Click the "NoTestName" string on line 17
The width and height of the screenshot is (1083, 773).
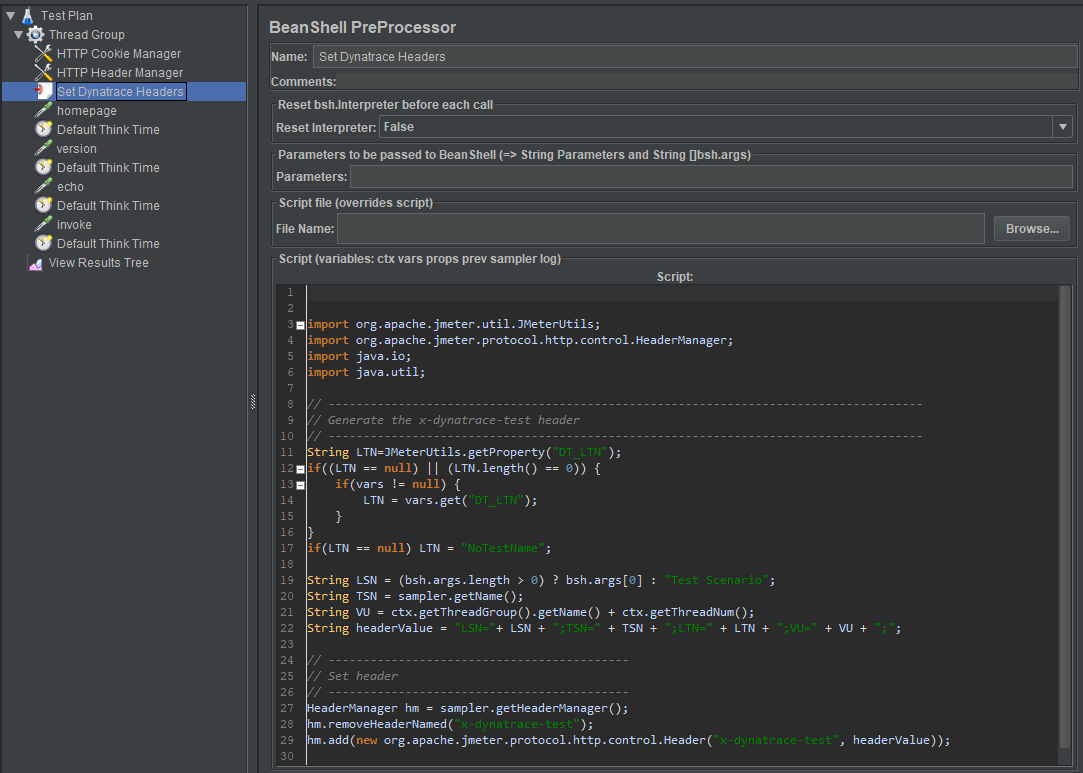(x=503, y=548)
